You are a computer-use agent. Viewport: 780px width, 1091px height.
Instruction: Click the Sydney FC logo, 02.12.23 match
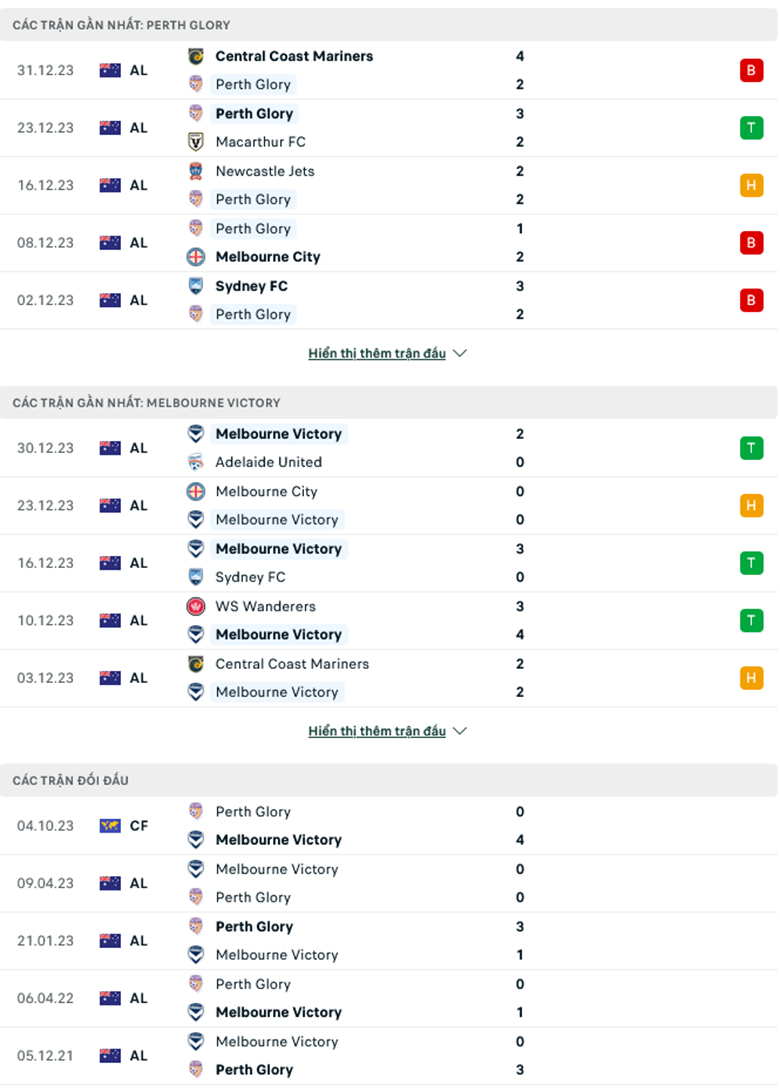click(196, 286)
